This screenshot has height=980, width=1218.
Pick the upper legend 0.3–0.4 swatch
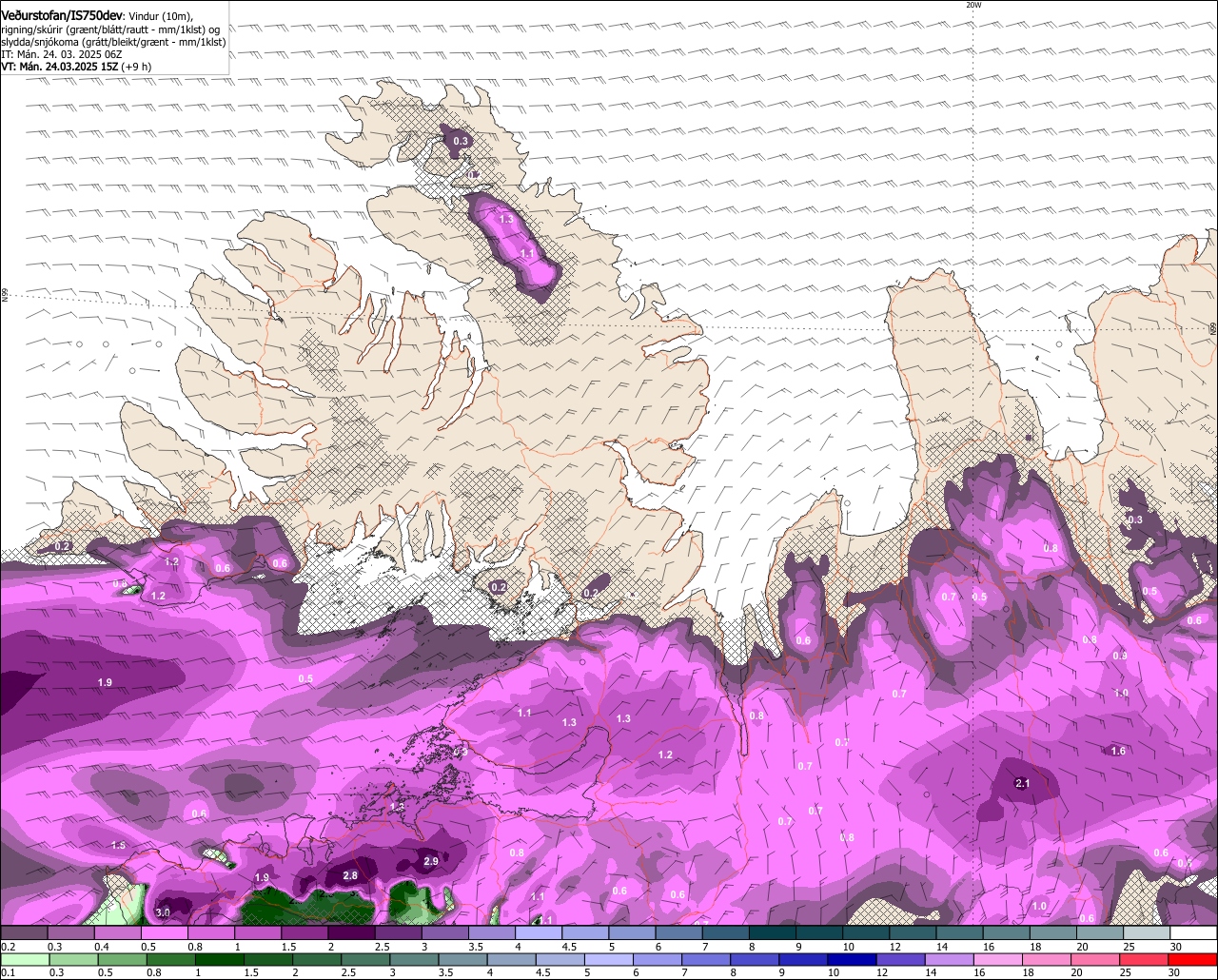70,933
